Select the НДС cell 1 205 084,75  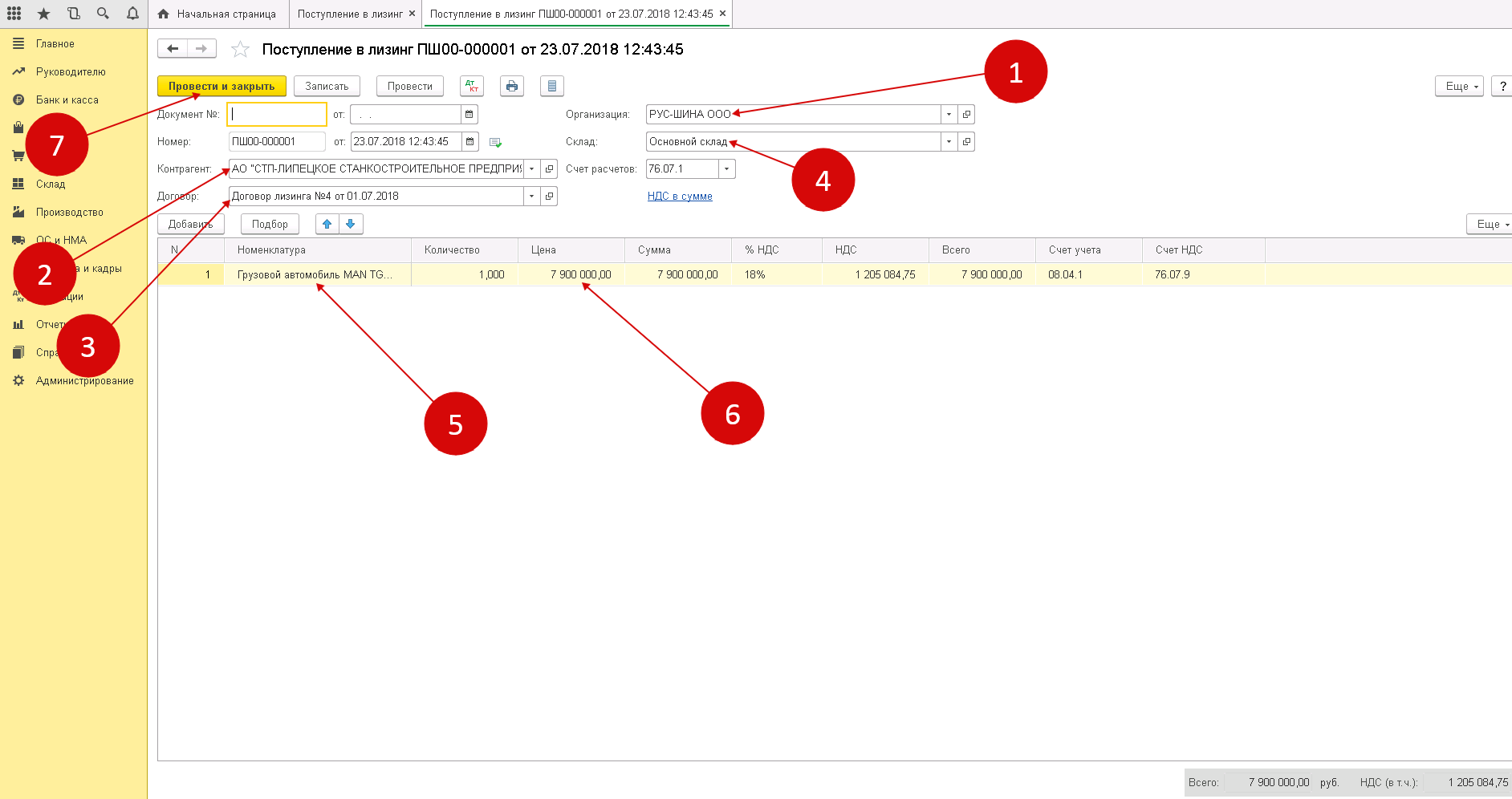click(875, 275)
